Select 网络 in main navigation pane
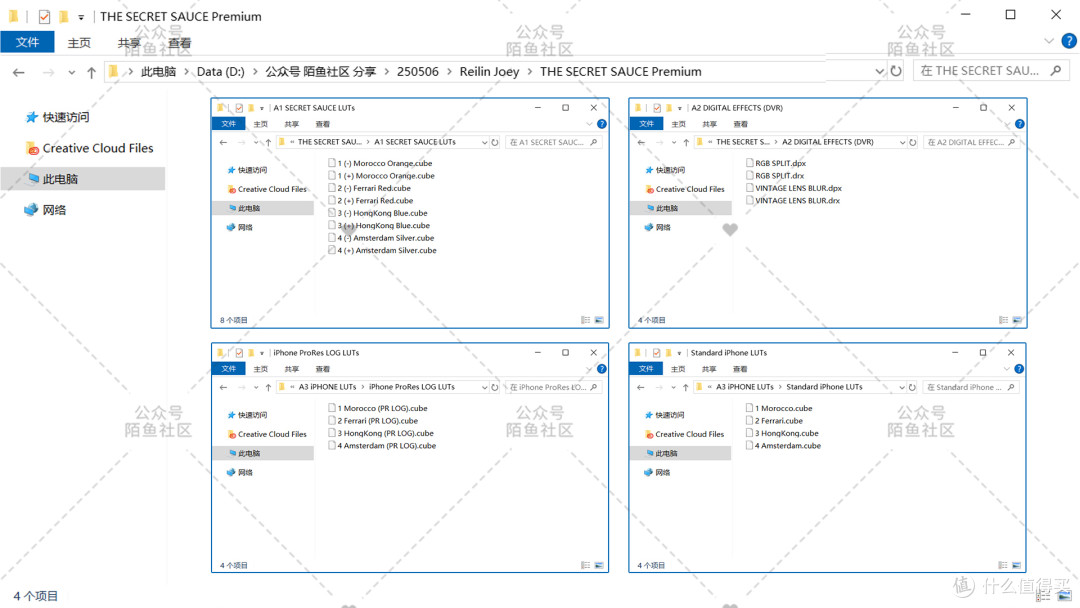1080x608 pixels. tap(45, 210)
